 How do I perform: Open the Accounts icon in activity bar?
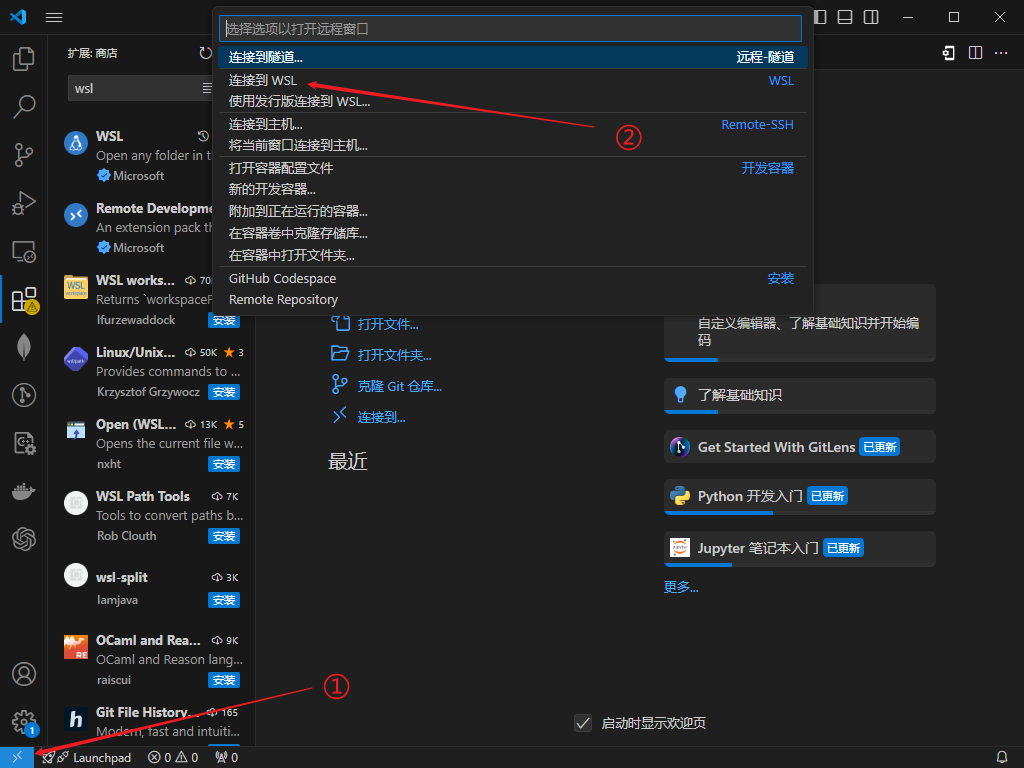[23, 675]
